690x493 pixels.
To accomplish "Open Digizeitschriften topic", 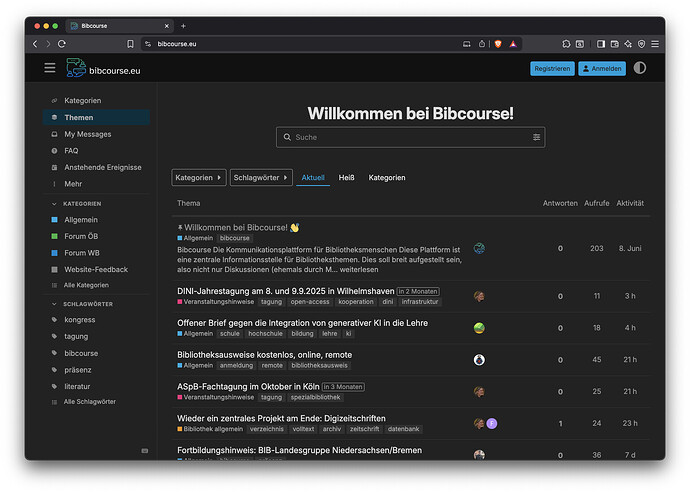I will (281, 418).
